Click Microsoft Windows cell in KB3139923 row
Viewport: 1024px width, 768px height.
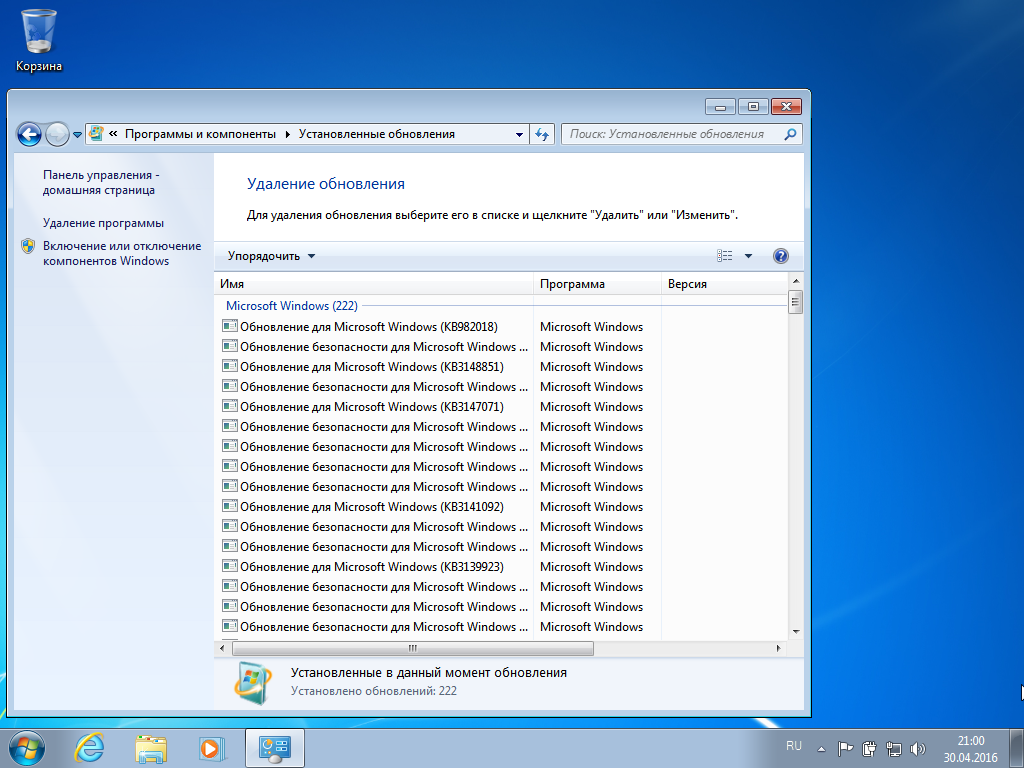pyautogui.click(x=592, y=567)
